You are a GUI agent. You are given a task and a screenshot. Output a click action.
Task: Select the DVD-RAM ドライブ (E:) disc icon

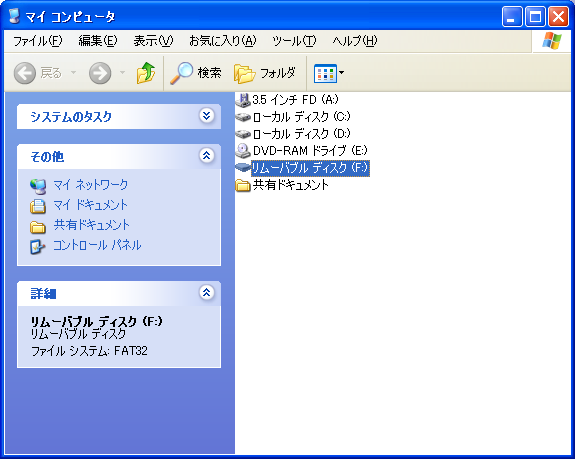coord(243,151)
